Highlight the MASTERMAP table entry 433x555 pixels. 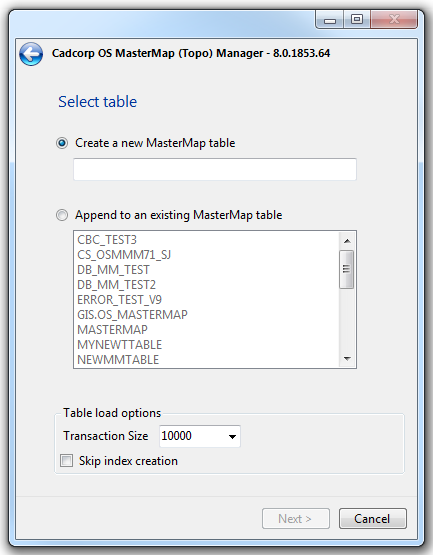(206, 330)
